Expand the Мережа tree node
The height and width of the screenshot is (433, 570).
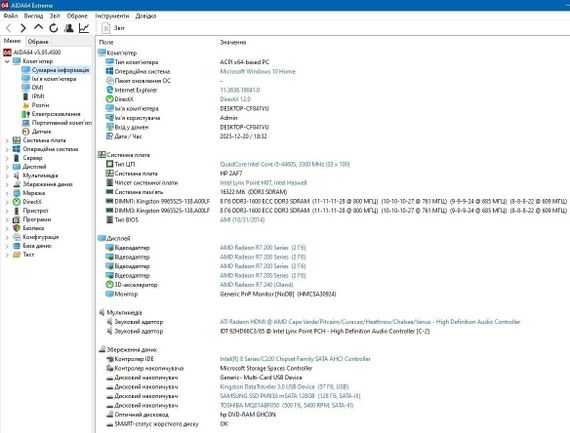tap(7, 193)
